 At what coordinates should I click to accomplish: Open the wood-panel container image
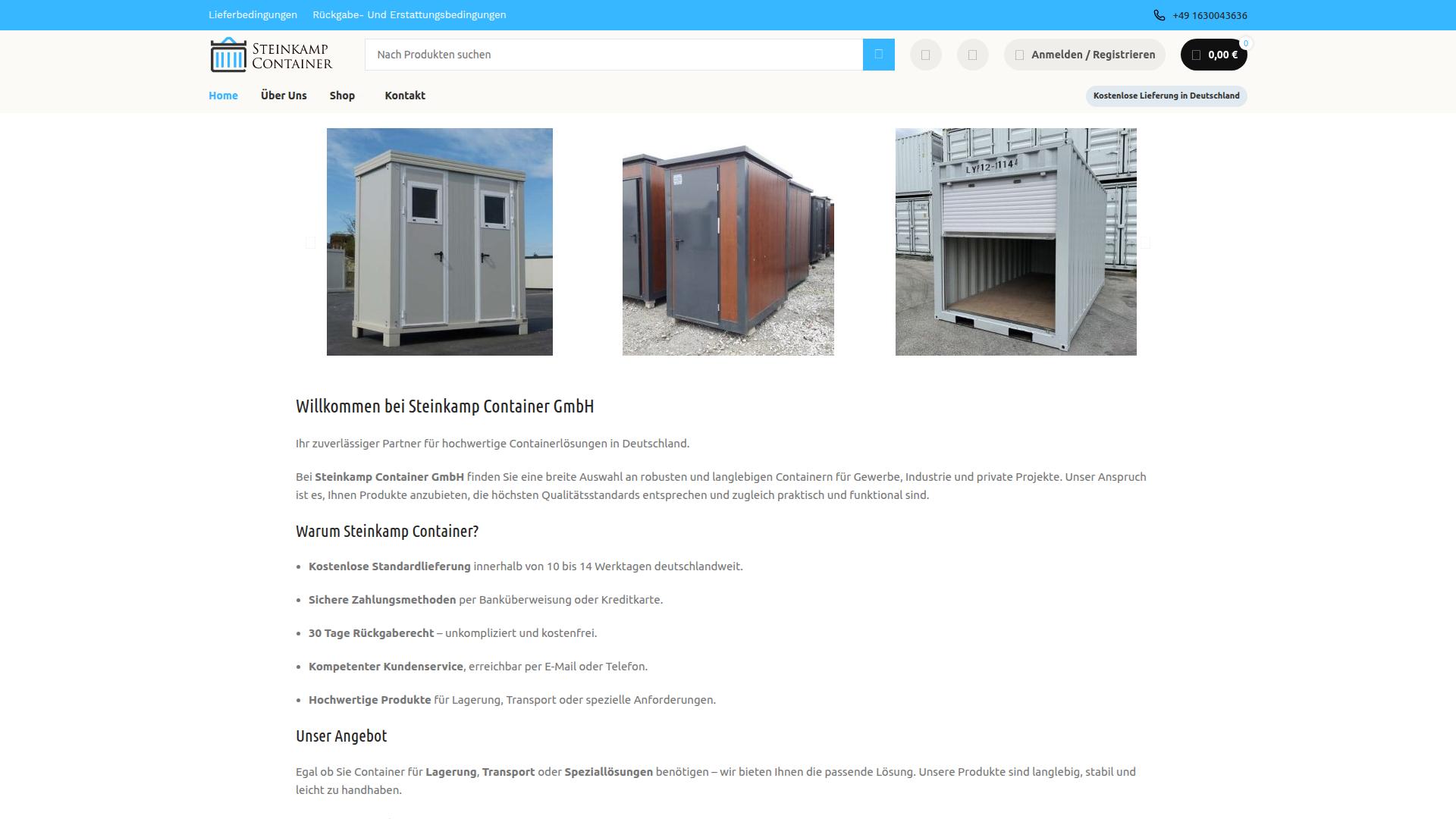point(728,242)
